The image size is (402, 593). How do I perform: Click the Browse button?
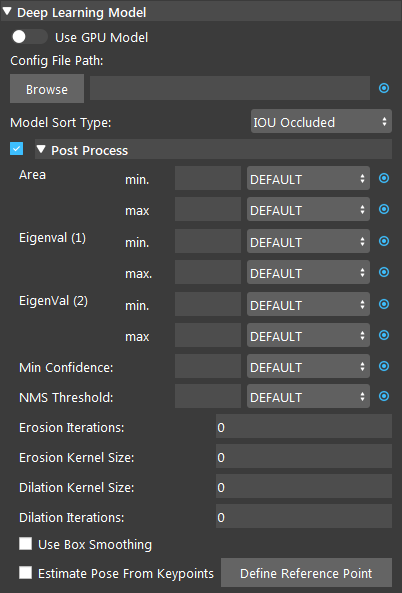(47, 89)
